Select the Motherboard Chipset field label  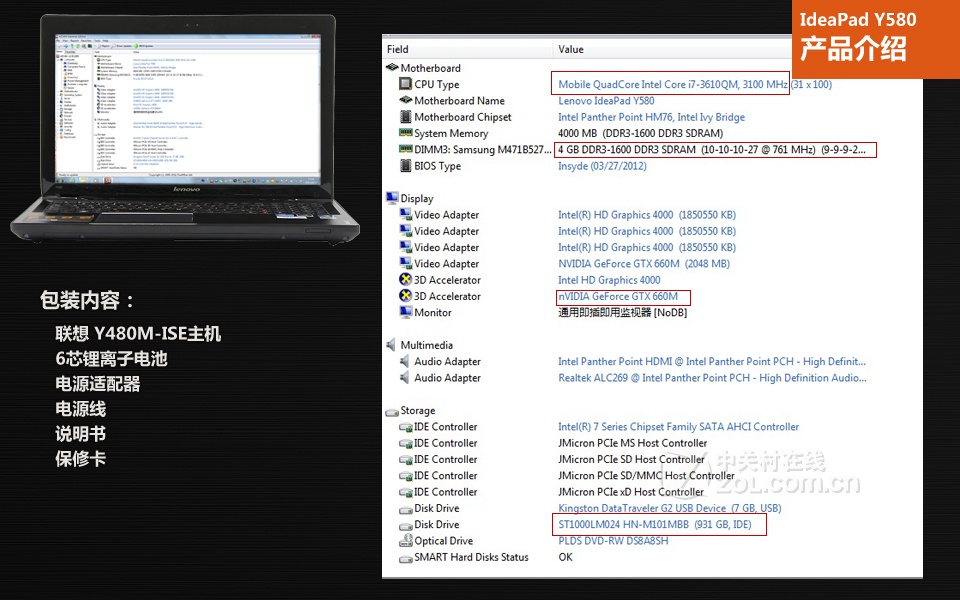coord(462,117)
